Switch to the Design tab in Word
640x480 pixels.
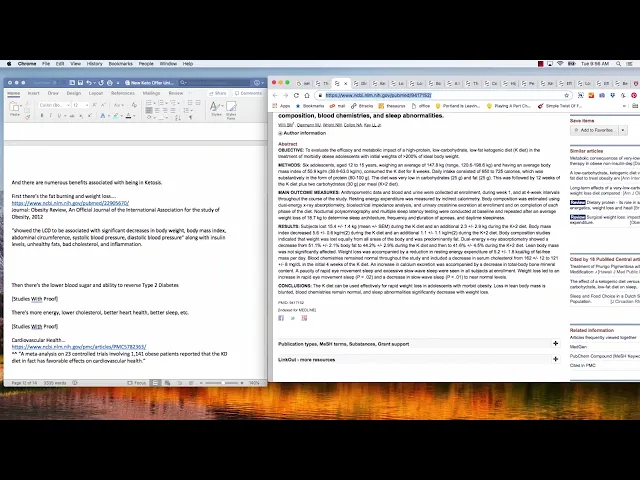pyautogui.click(x=74, y=93)
